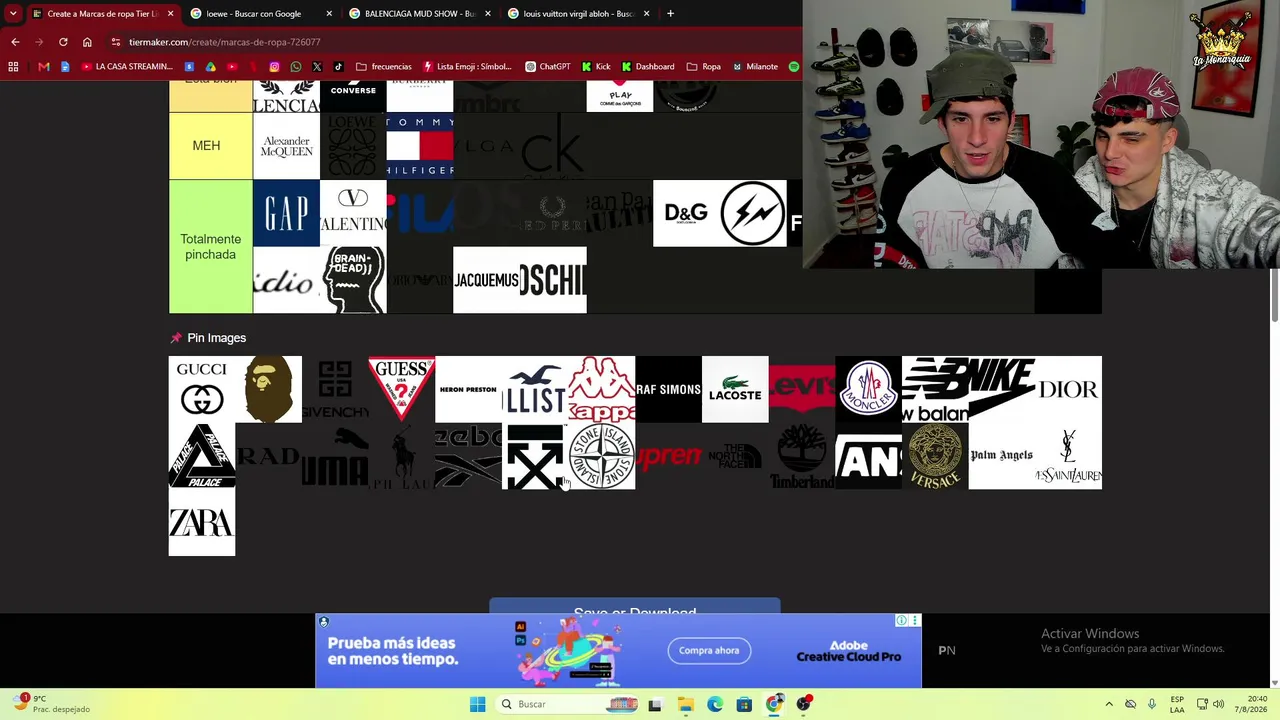This screenshot has height=720, width=1280.
Task: Open File Explorer from the taskbar
Action: pyautogui.click(x=685, y=704)
